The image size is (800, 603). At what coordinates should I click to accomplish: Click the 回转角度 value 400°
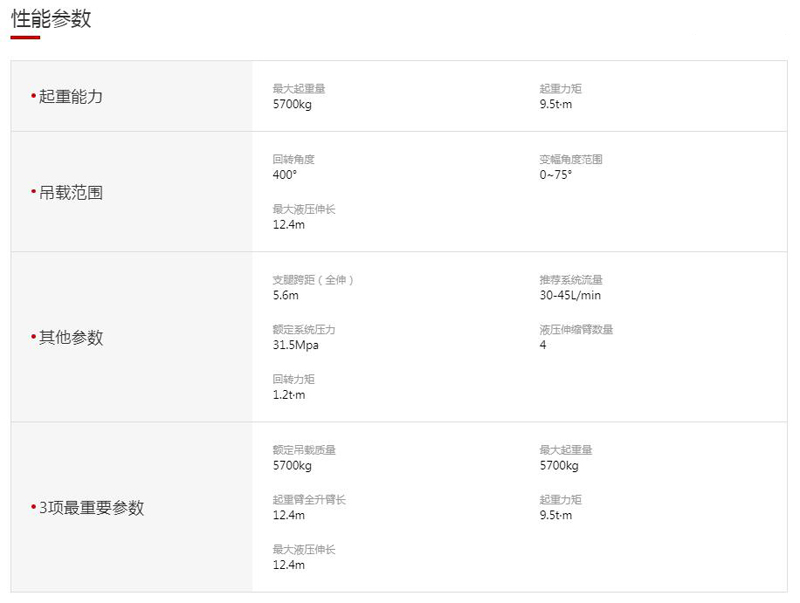tap(285, 175)
